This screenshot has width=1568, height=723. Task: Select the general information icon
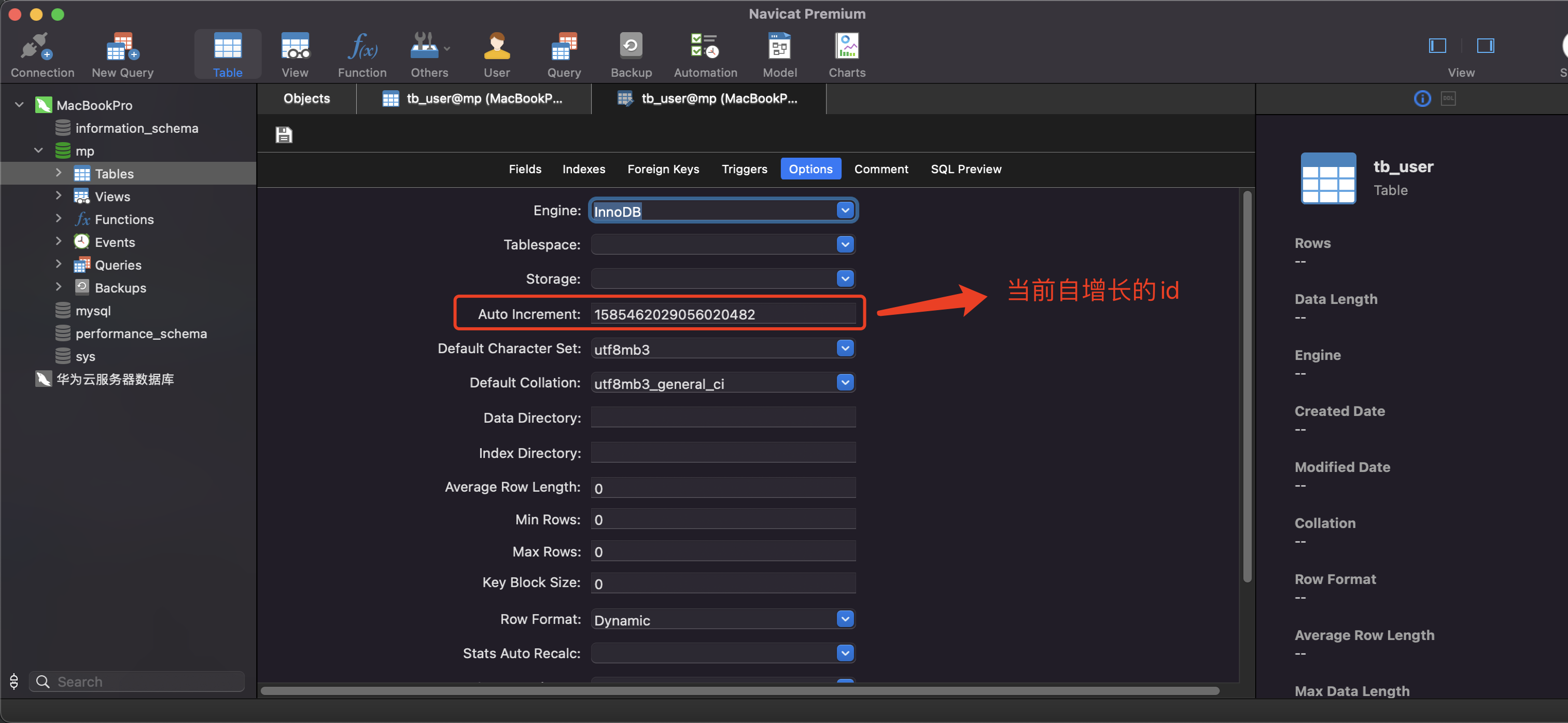(x=1421, y=98)
